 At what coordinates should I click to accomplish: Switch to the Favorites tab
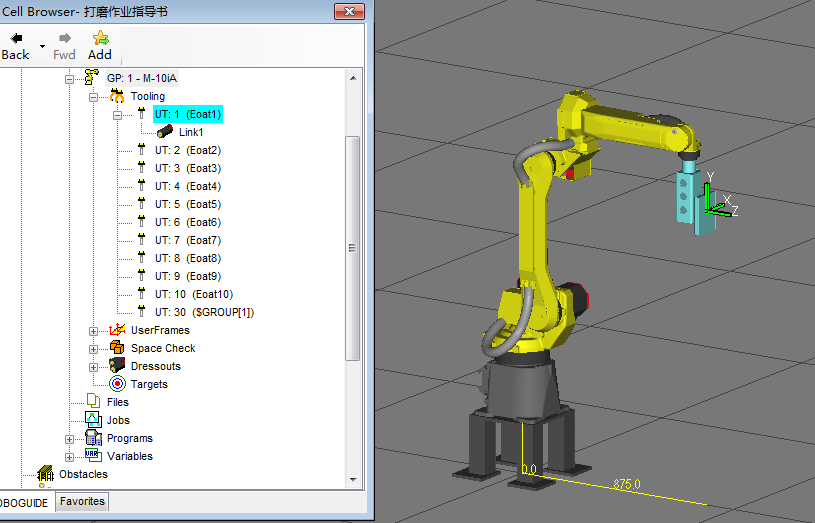tap(81, 502)
